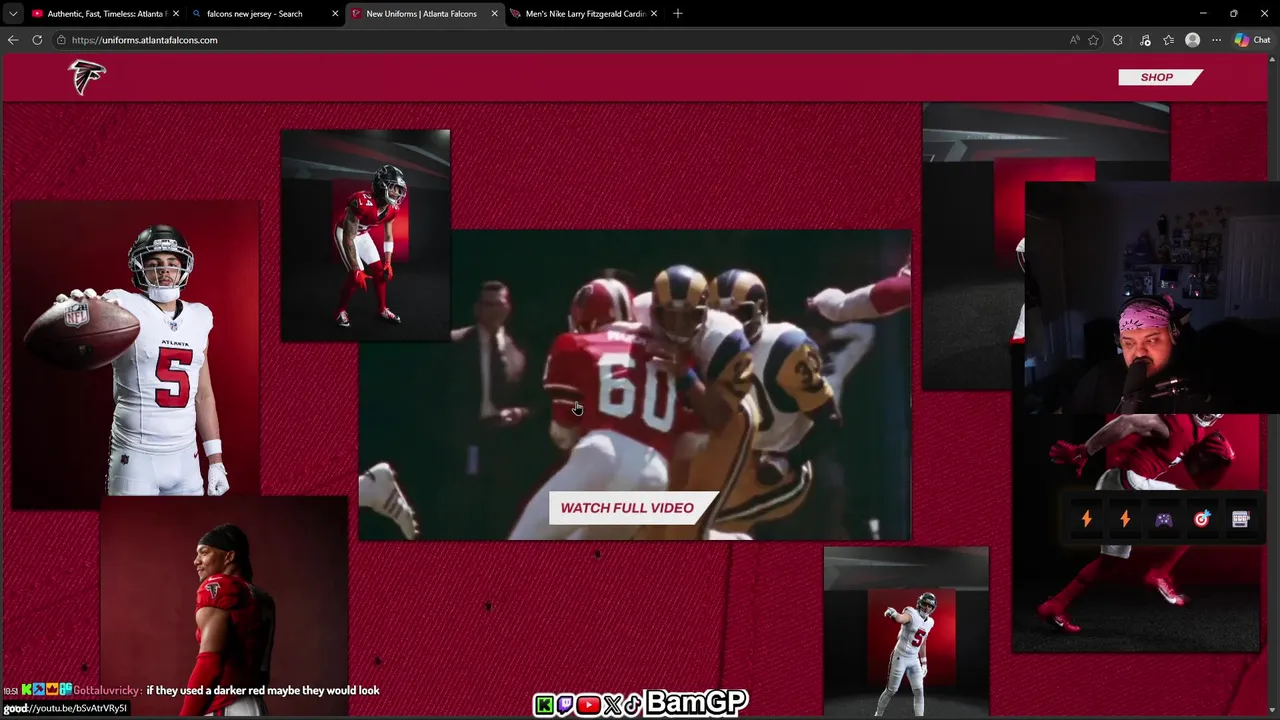Open the crouching red-uniform player photo
1280x720 pixels.
365,235
